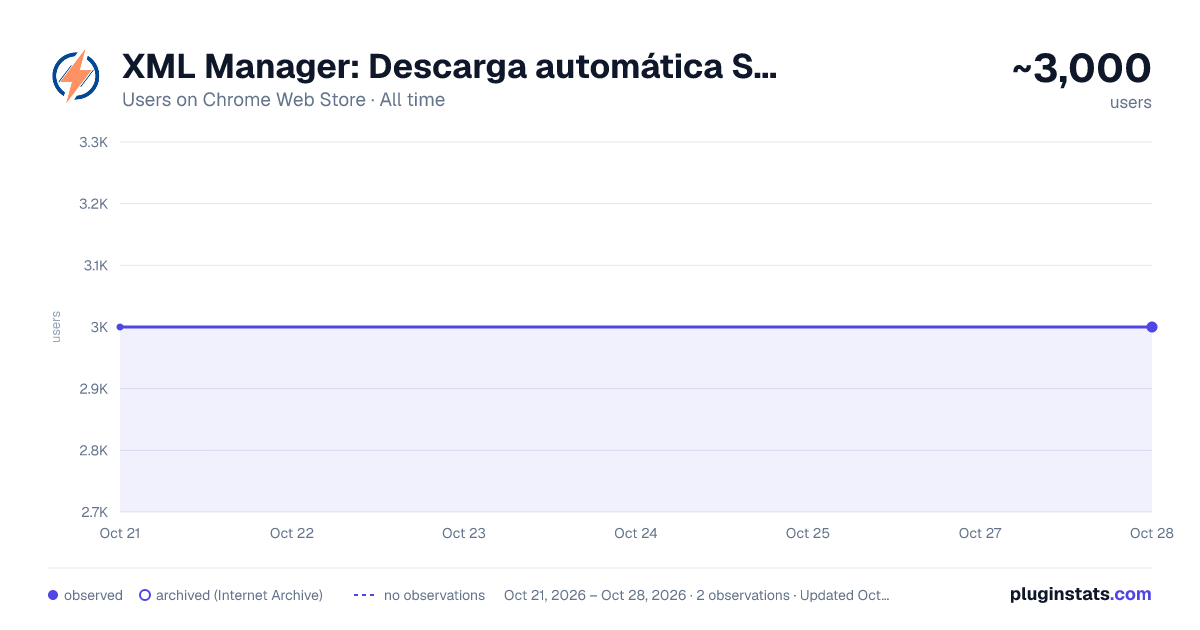
Task: Open the pluginstats.com link
Action: tap(1080, 594)
